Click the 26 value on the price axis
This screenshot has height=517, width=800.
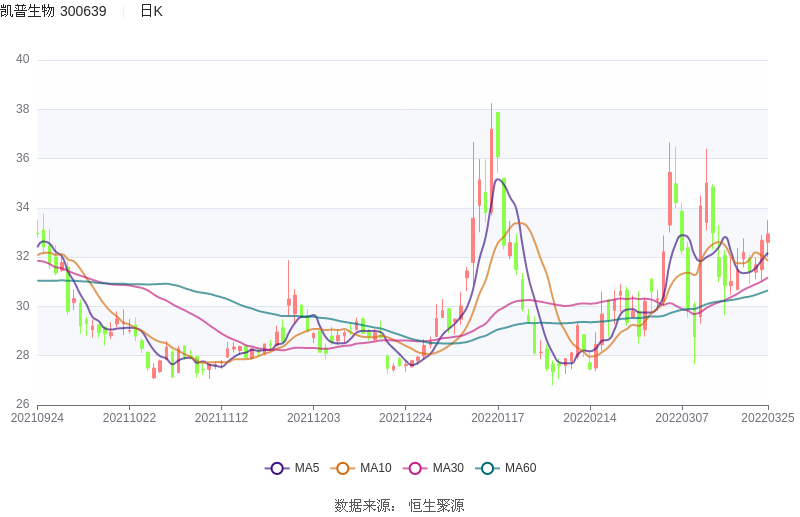(23, 404)
